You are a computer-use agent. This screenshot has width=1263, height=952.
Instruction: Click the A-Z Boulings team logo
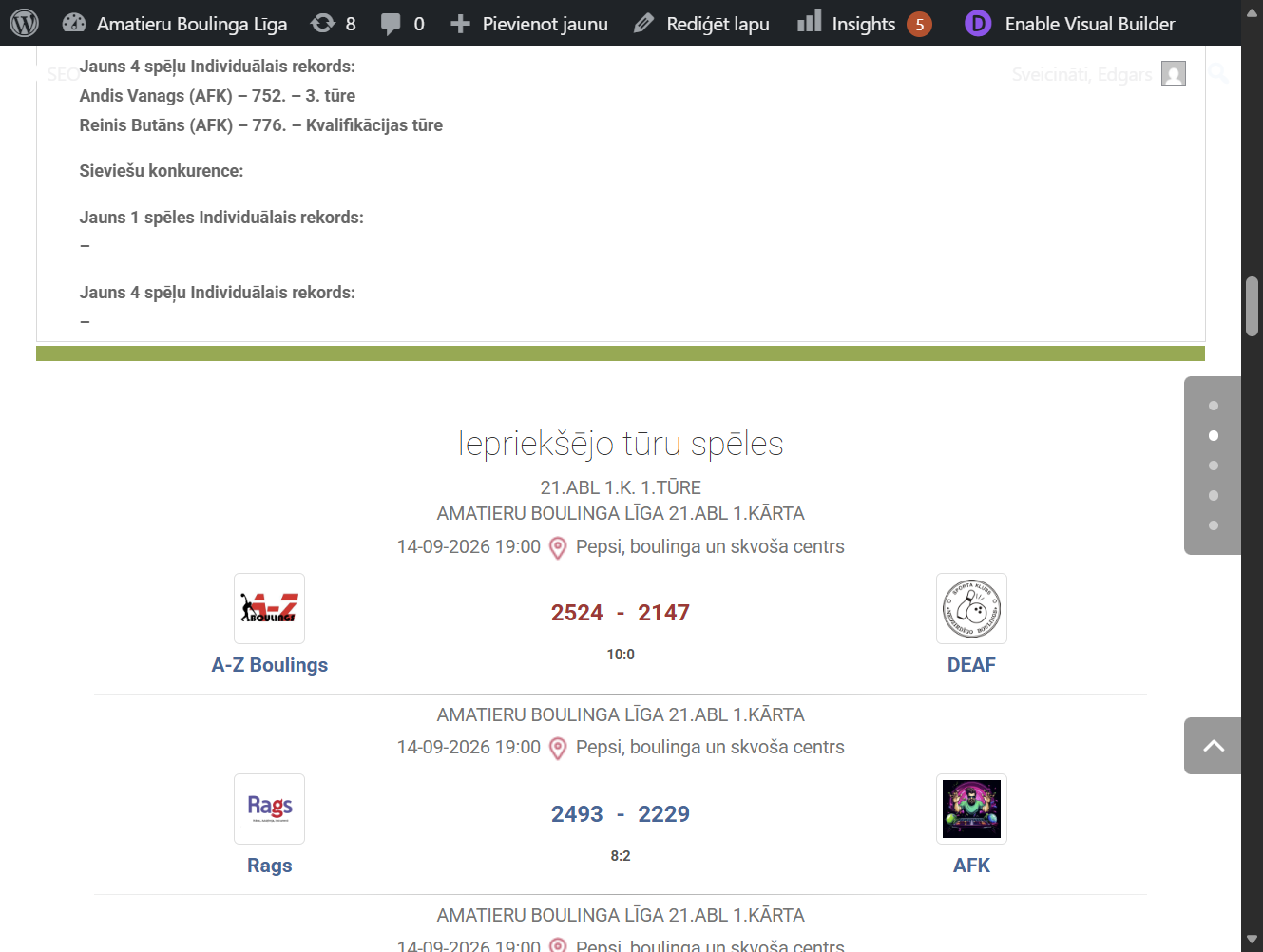point(270,609)
